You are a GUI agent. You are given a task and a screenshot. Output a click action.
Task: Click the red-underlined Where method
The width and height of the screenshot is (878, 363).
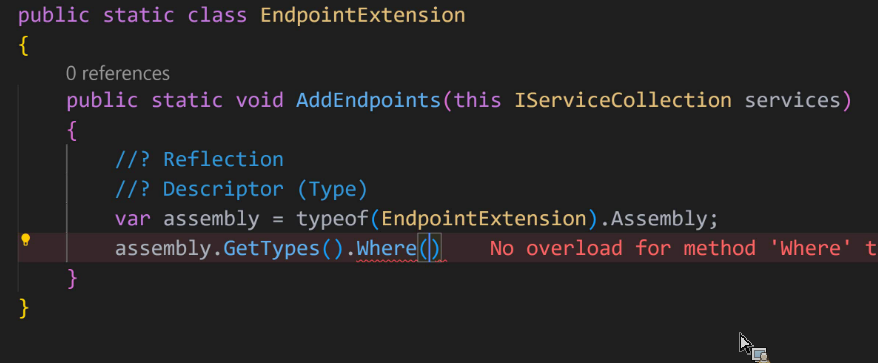click(387, 249)
